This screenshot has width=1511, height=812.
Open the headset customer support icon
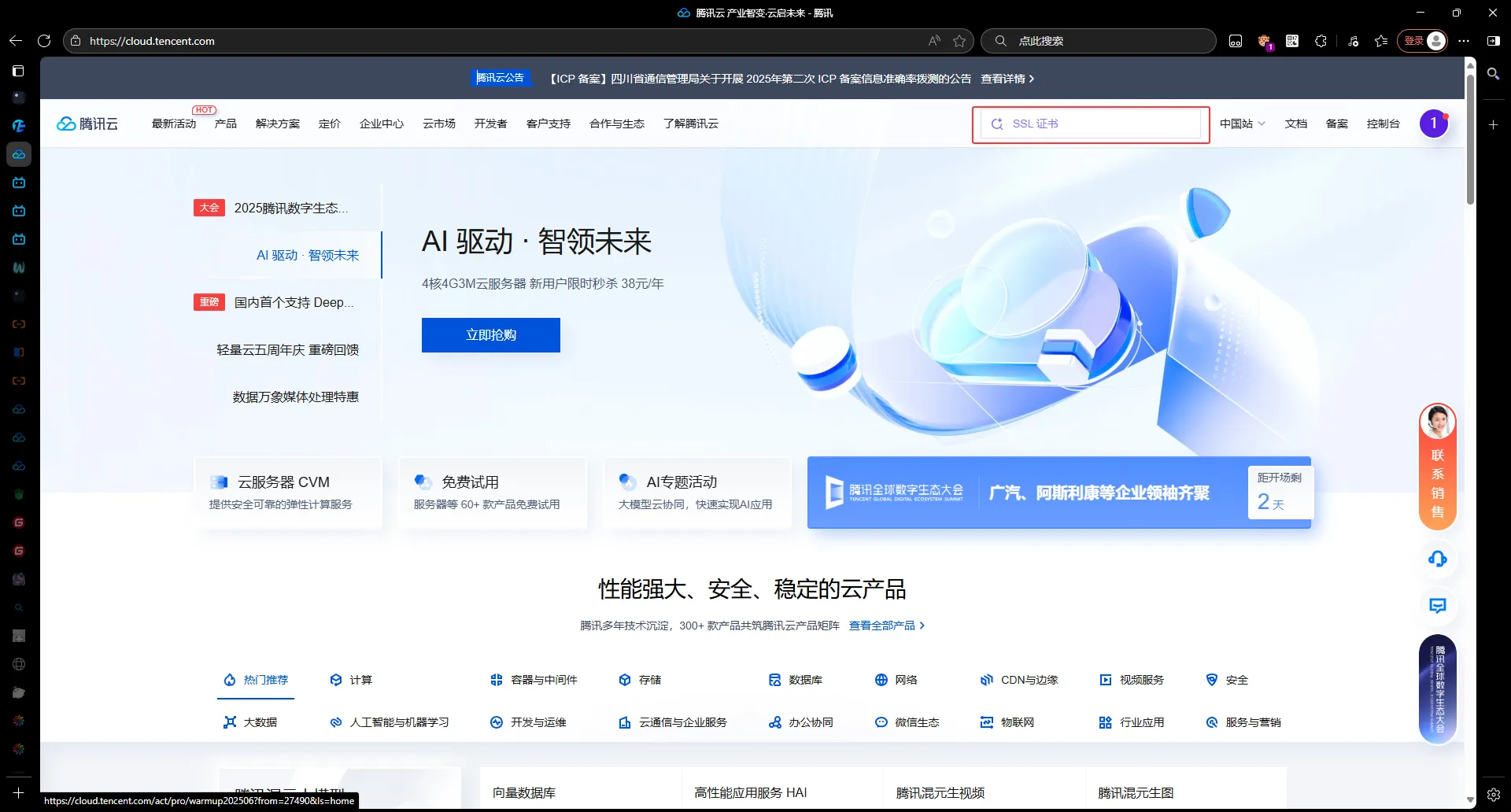point(1437,559)
